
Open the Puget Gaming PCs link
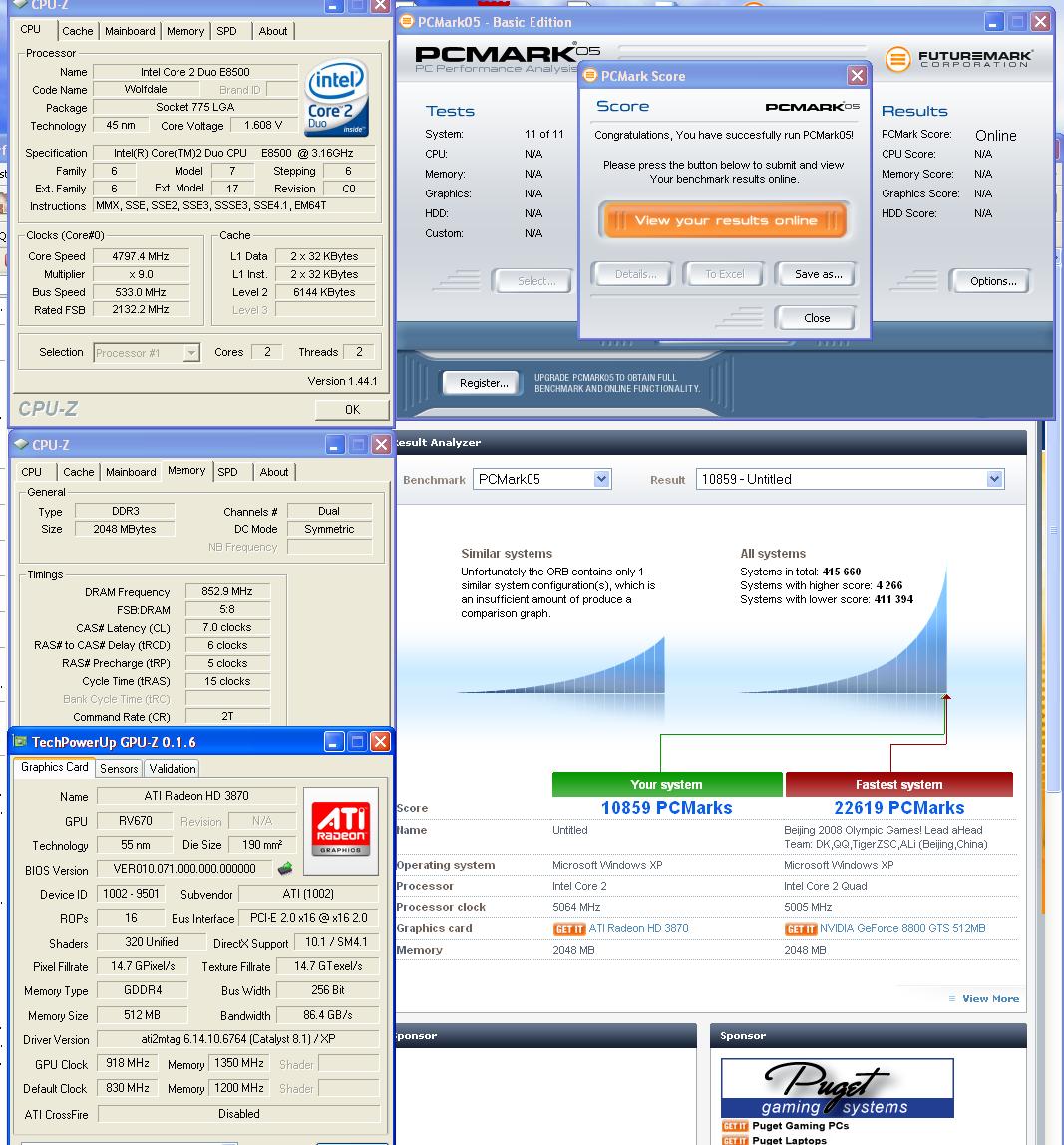(x=801, y=1126)
